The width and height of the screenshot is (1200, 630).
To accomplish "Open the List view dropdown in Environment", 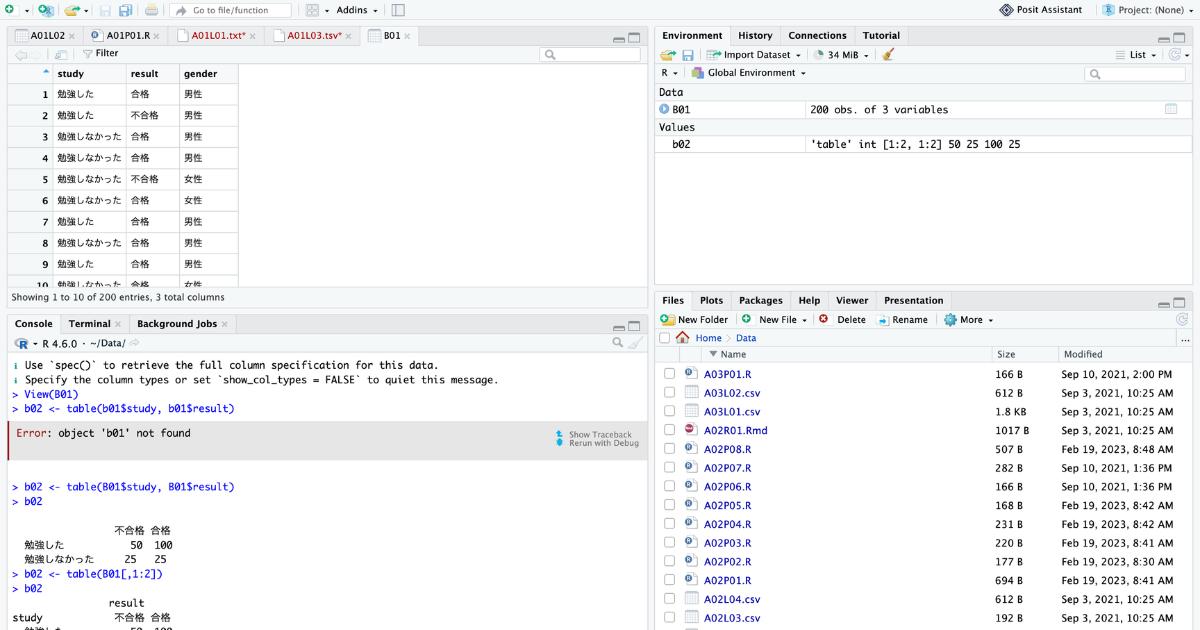I will [1138, 55].
